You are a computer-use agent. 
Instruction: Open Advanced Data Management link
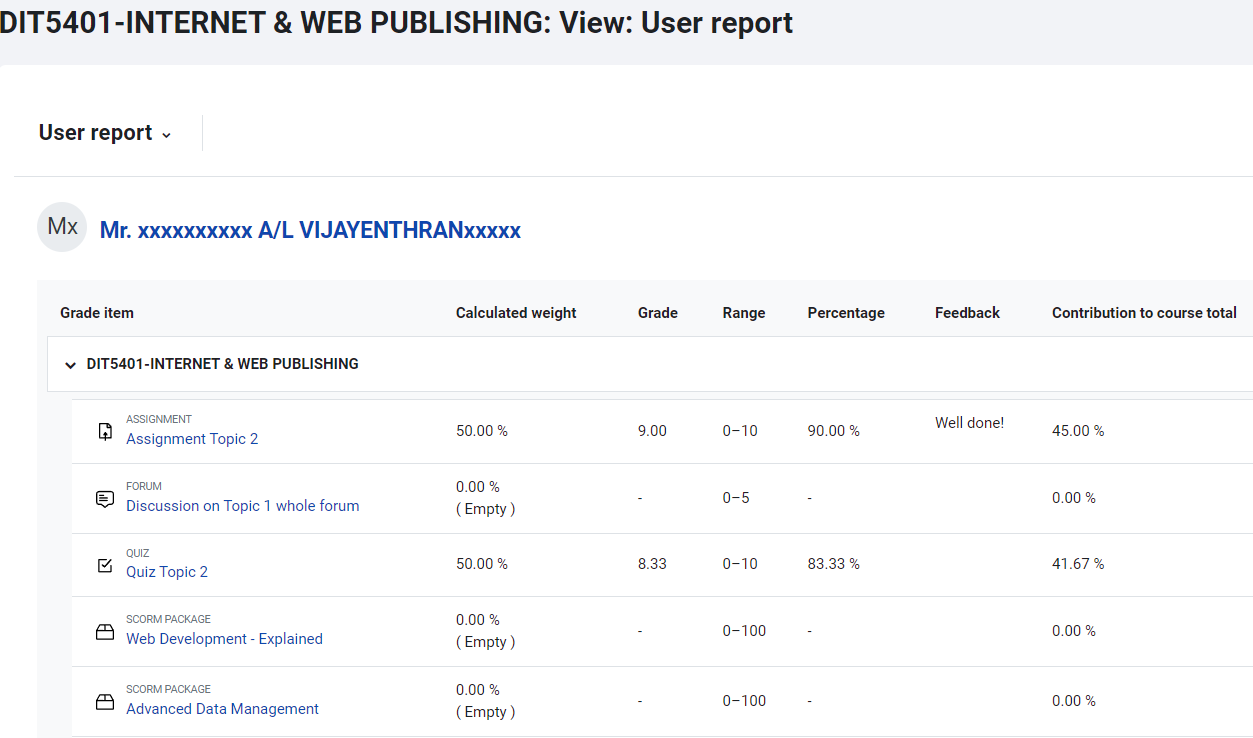click(x=222, y=709)
